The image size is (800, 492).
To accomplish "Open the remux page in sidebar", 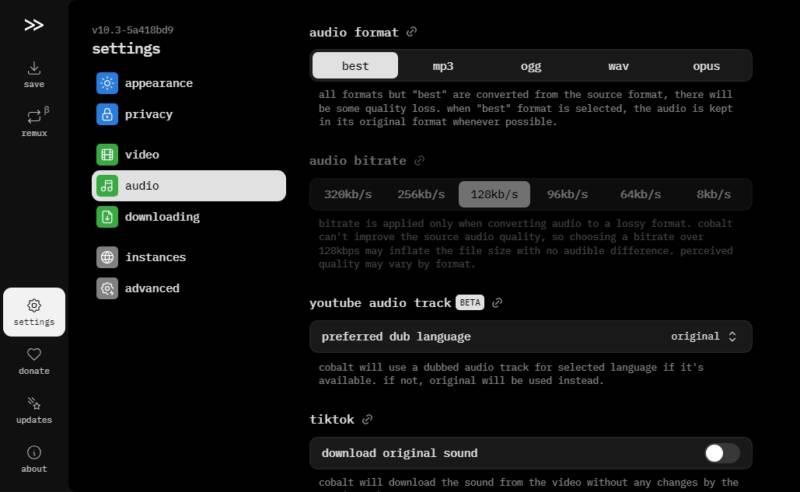I will click(34, 123).
